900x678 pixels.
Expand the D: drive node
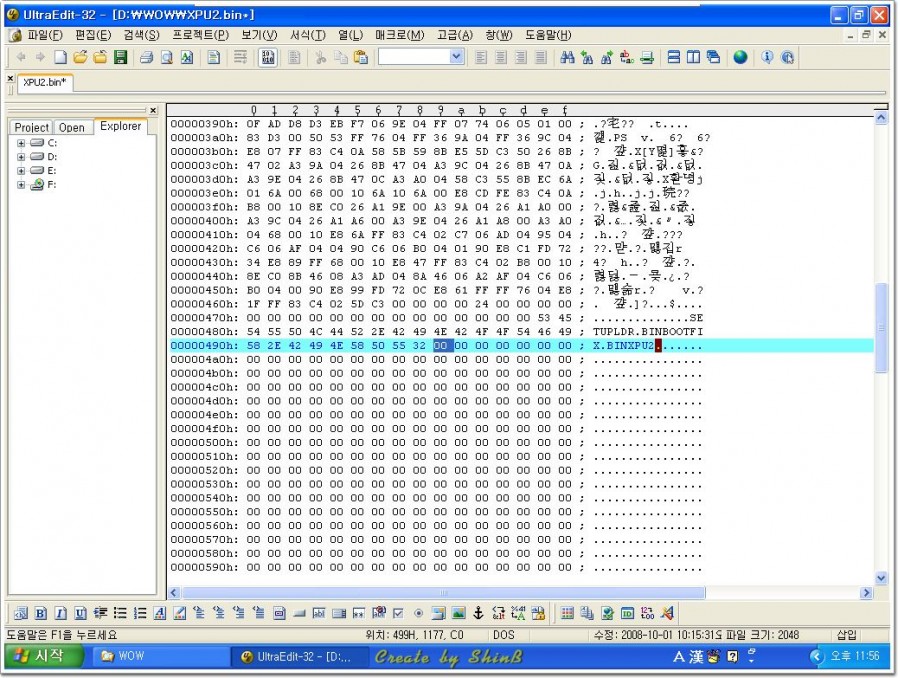[x=21, y=157]
